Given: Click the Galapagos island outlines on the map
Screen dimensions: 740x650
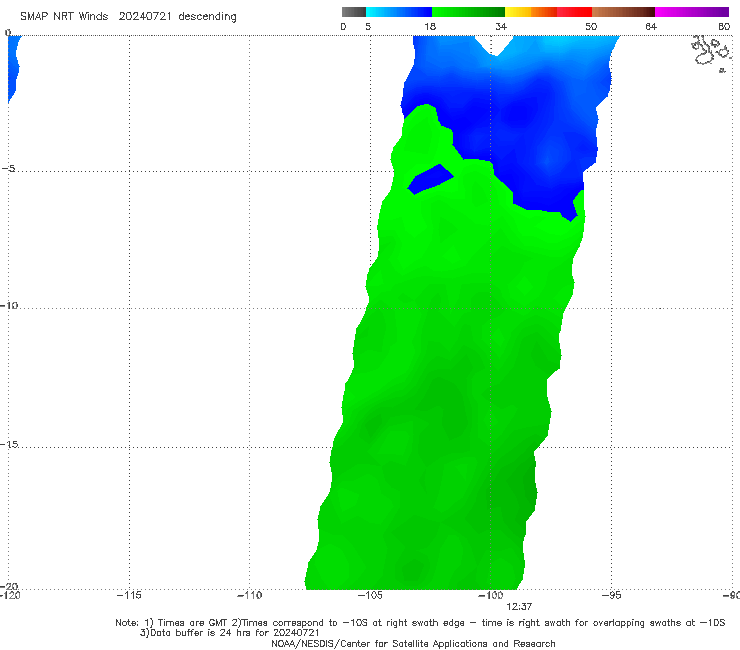Looking at the screenshot, I should (712, 53).
